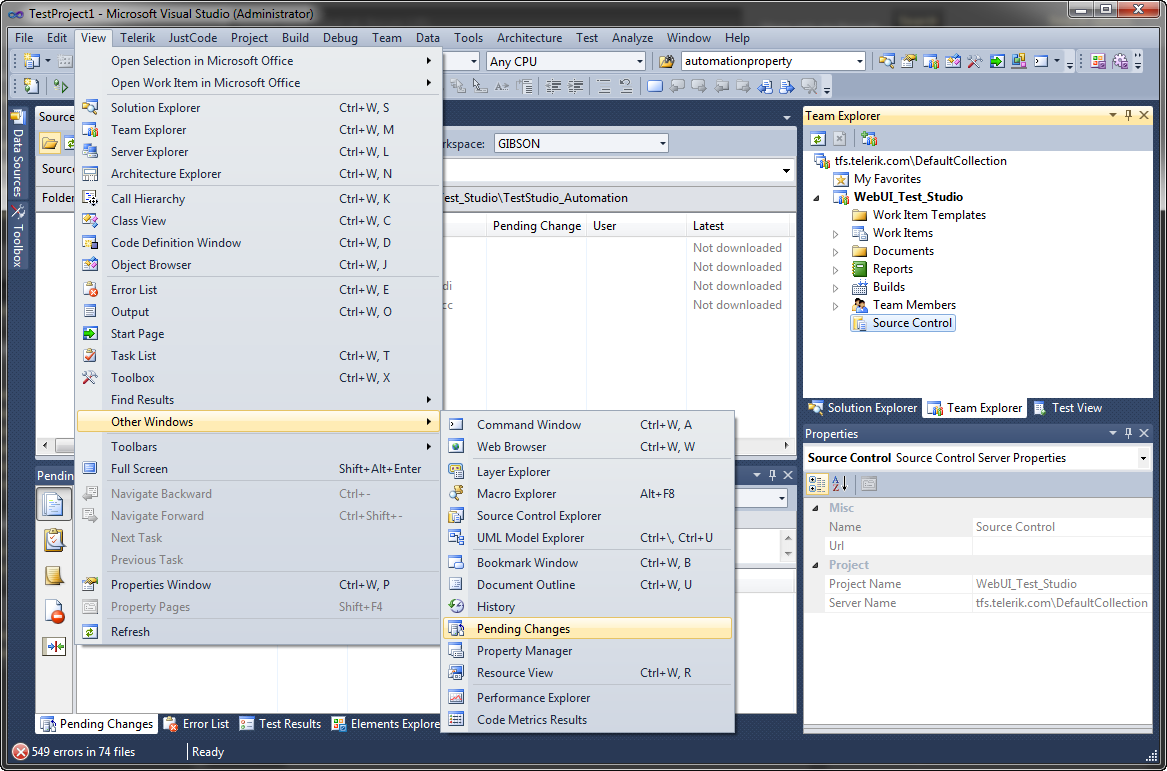Click the Policy Warnings icon in Pending Changes sidebar
The height and width of the screenshot is (771, 1167).
[54, 611]
